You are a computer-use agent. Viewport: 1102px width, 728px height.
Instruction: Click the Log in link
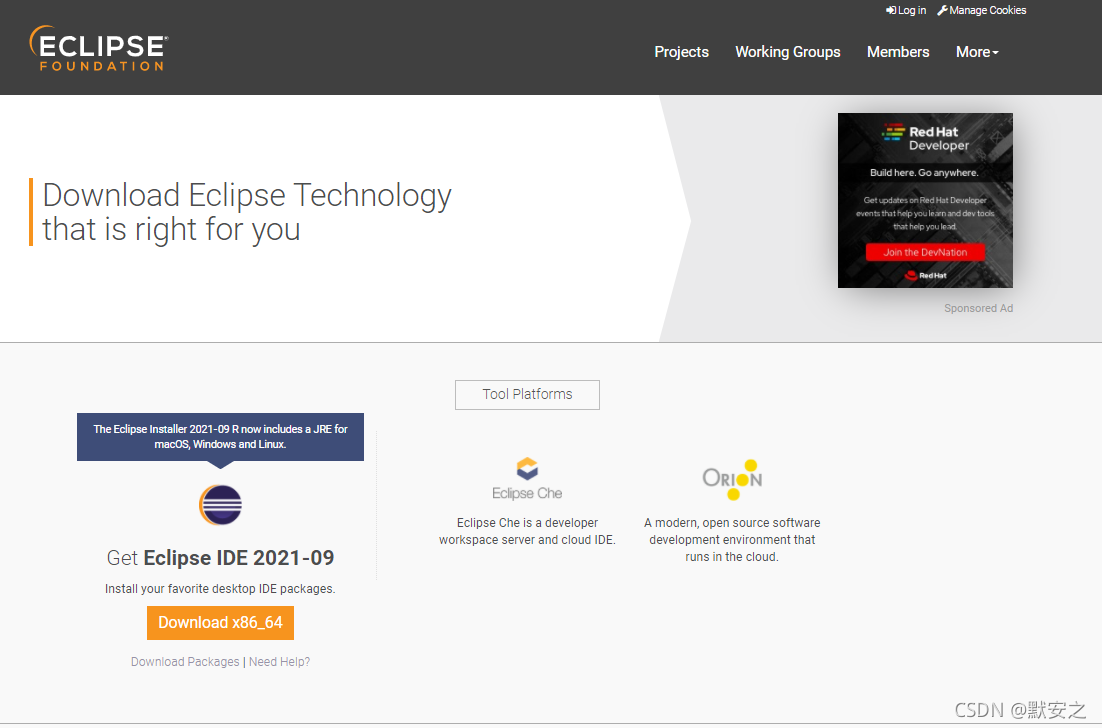[x=906, y=11]
